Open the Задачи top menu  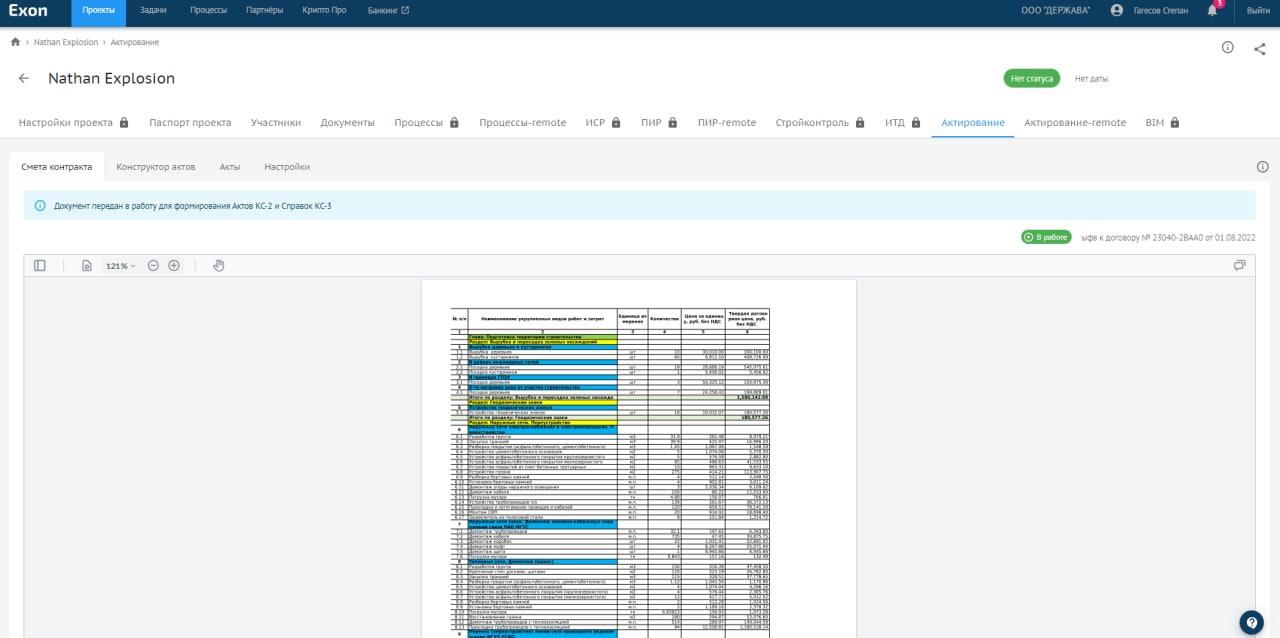coord(153,10)
